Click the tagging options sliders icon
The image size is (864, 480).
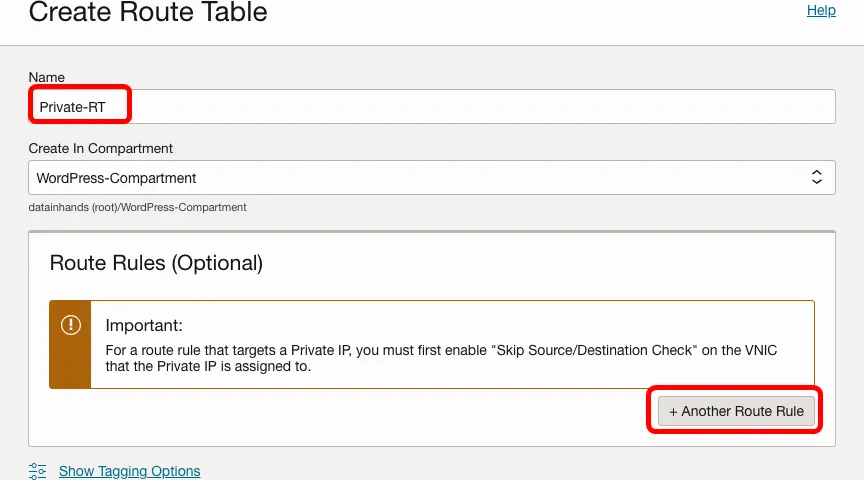click(38, 471)
